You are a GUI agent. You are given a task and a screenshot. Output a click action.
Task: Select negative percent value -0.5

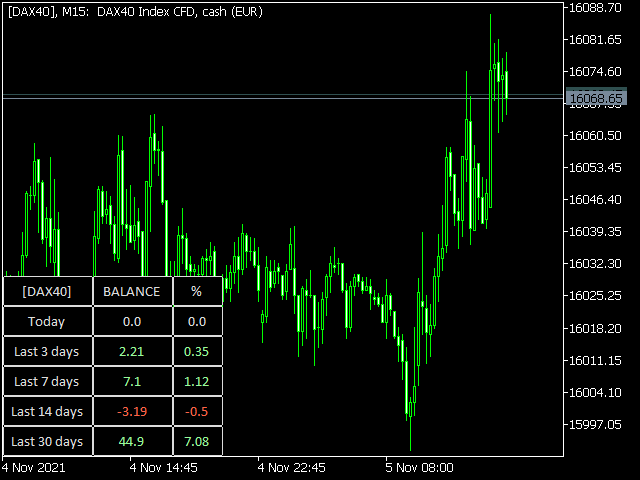click(196, 411)
